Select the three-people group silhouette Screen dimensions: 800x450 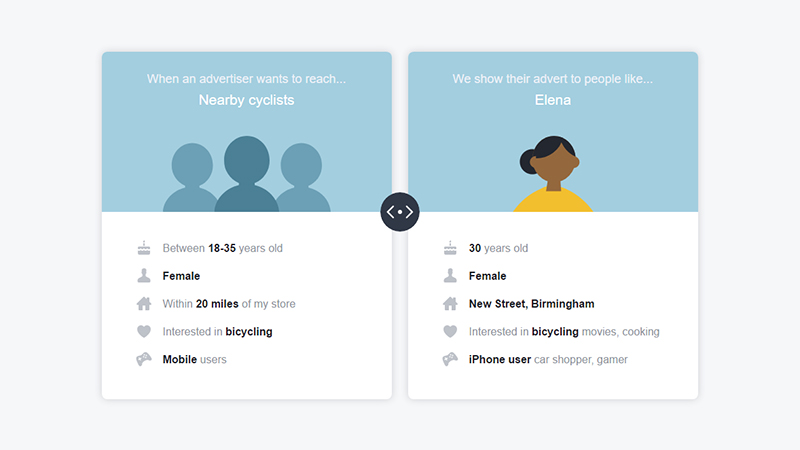click(x=246, y=174)
